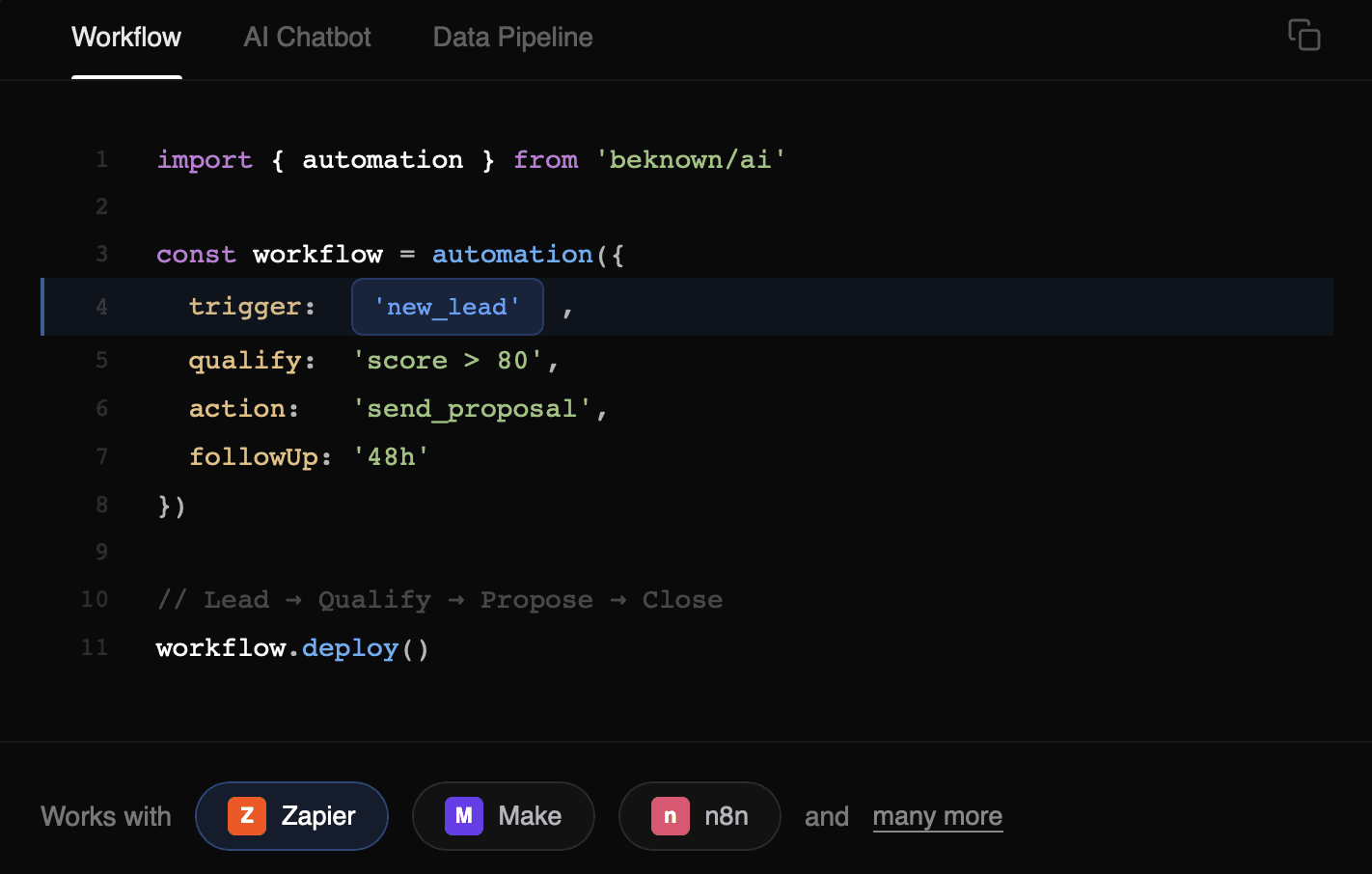1372x874 pixels.
Task: Click the 'from' keyword on line 1
Action: (546, 160)
